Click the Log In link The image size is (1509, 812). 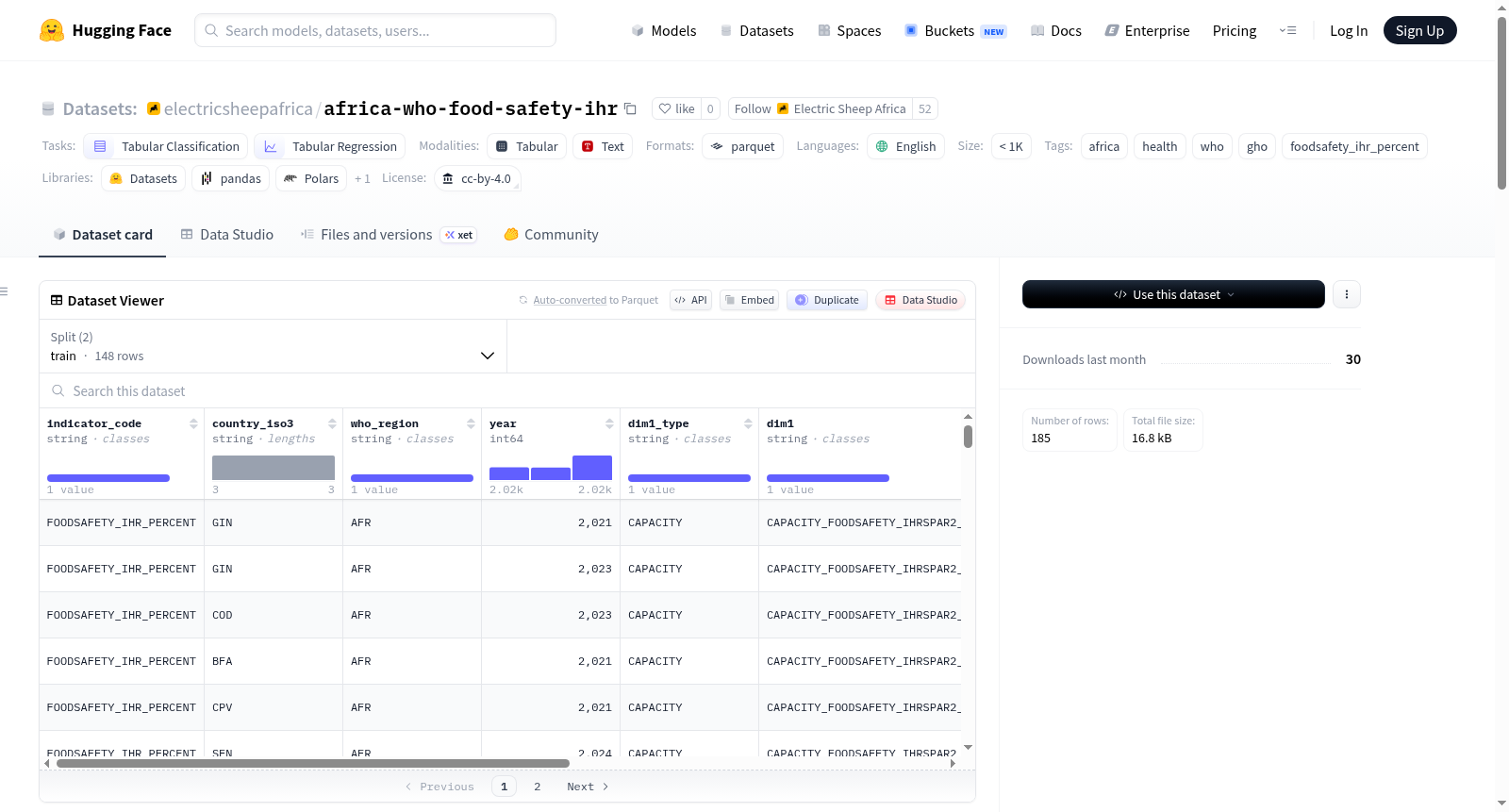coord(1349,30)
